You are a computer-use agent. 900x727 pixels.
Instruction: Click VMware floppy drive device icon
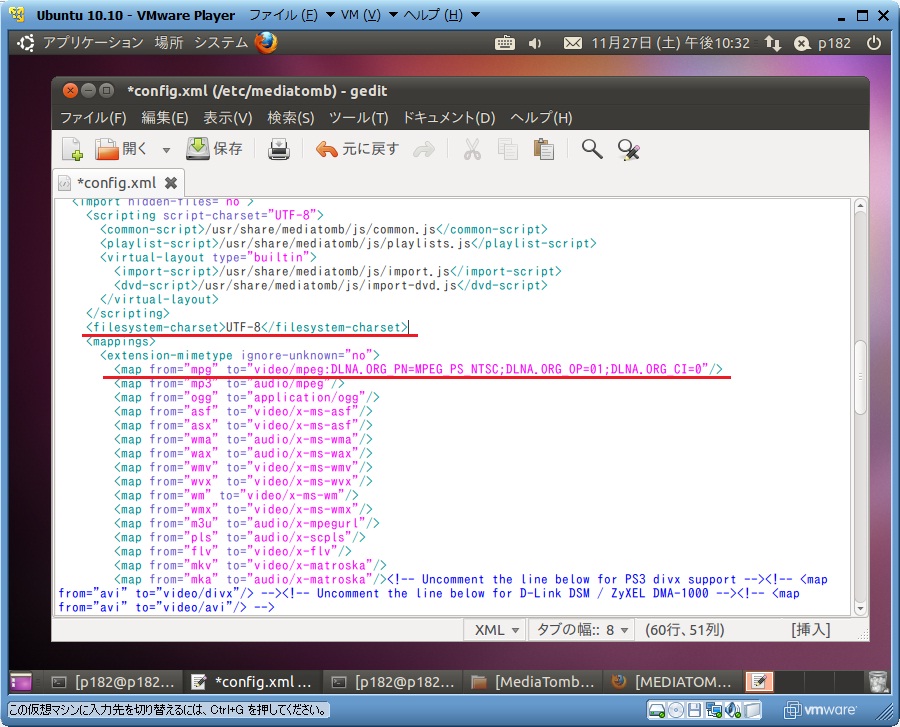point(694,710)
